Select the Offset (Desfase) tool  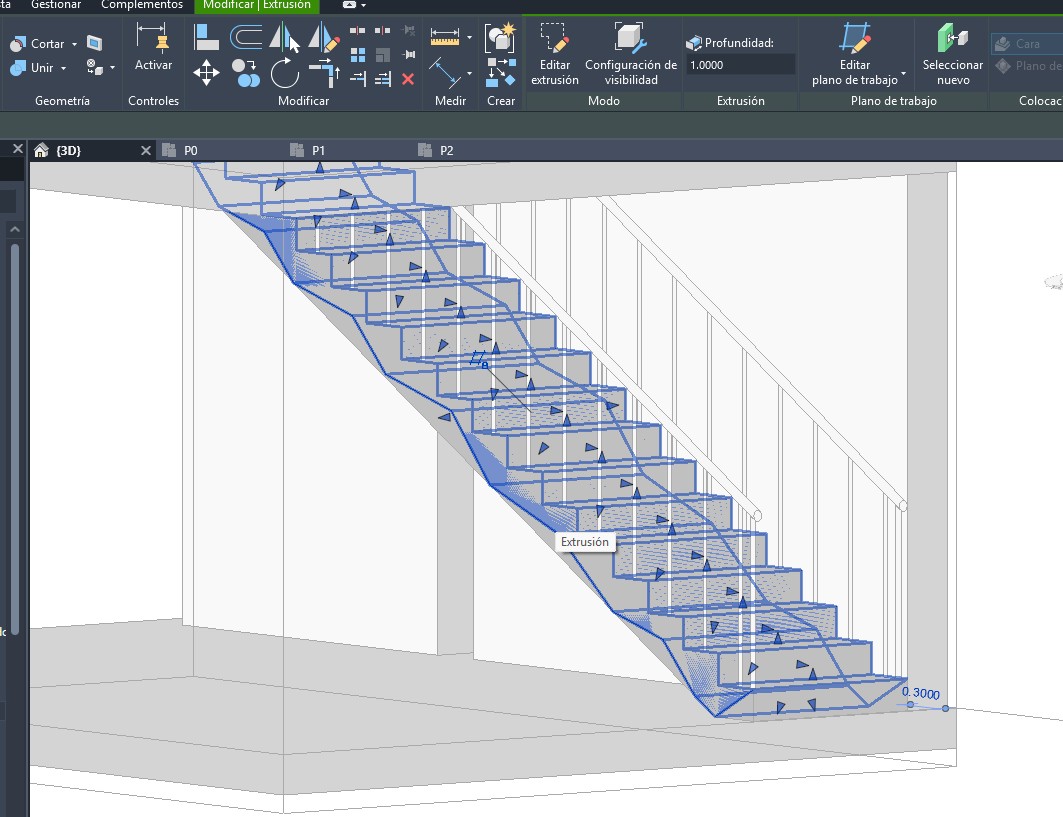(246, 38)
